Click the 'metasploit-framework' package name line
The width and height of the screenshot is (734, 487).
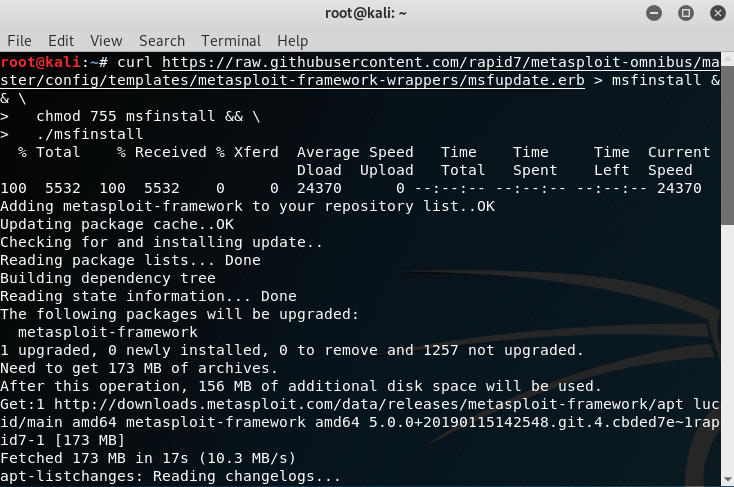[x=108, y=332]
